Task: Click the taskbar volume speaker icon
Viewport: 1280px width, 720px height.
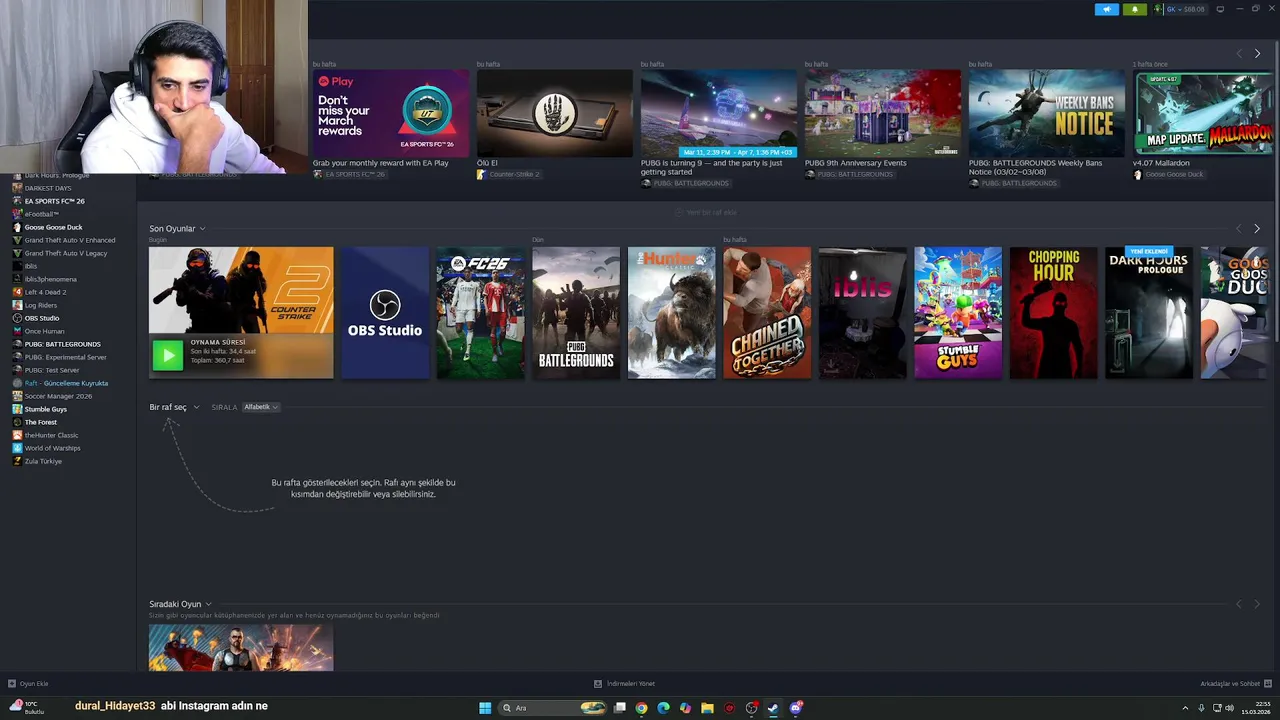Action: 1229,708
